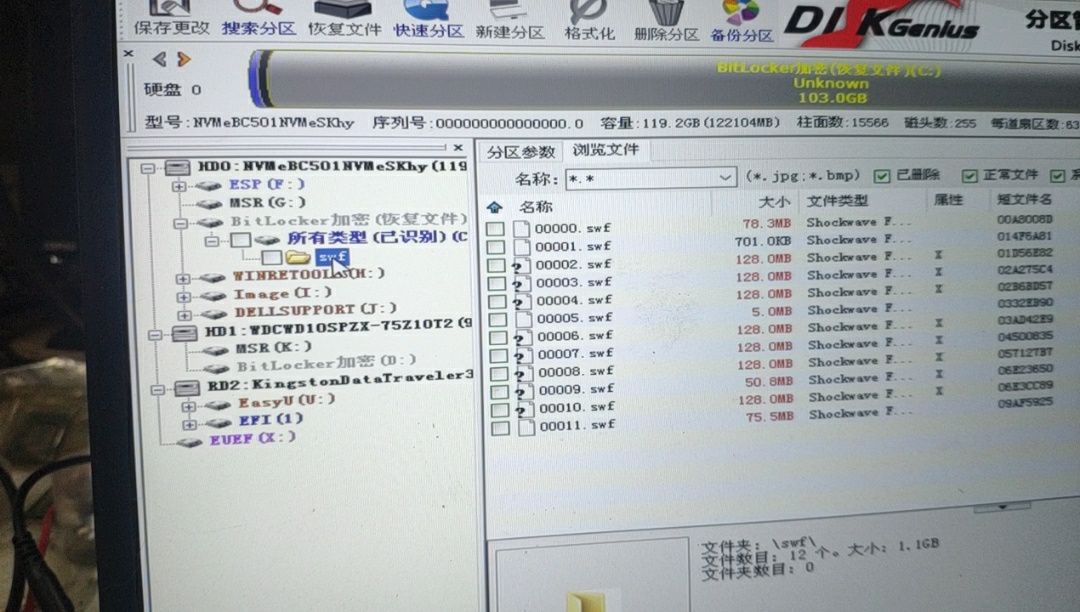Close the partition tree pane

pos(458,147)
